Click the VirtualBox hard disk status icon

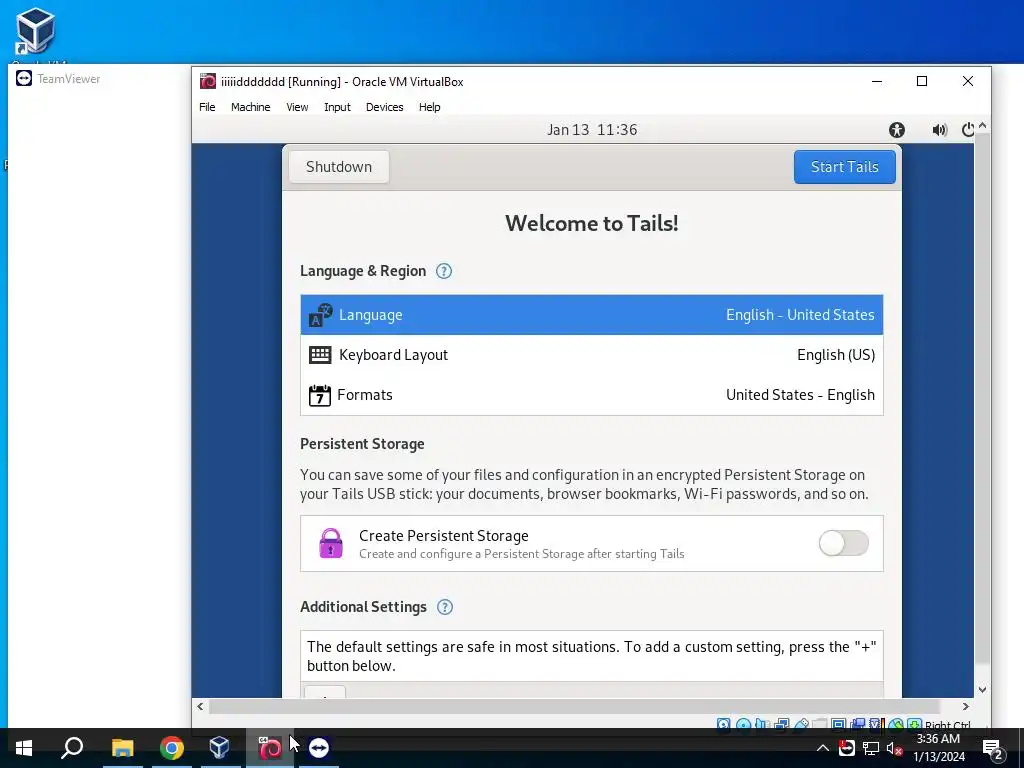pos(724,724)
